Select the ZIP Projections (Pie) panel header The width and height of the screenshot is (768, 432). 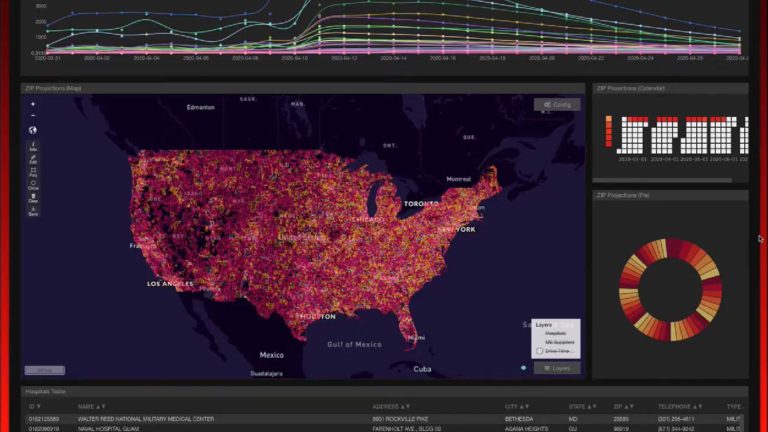pos(624,195)
